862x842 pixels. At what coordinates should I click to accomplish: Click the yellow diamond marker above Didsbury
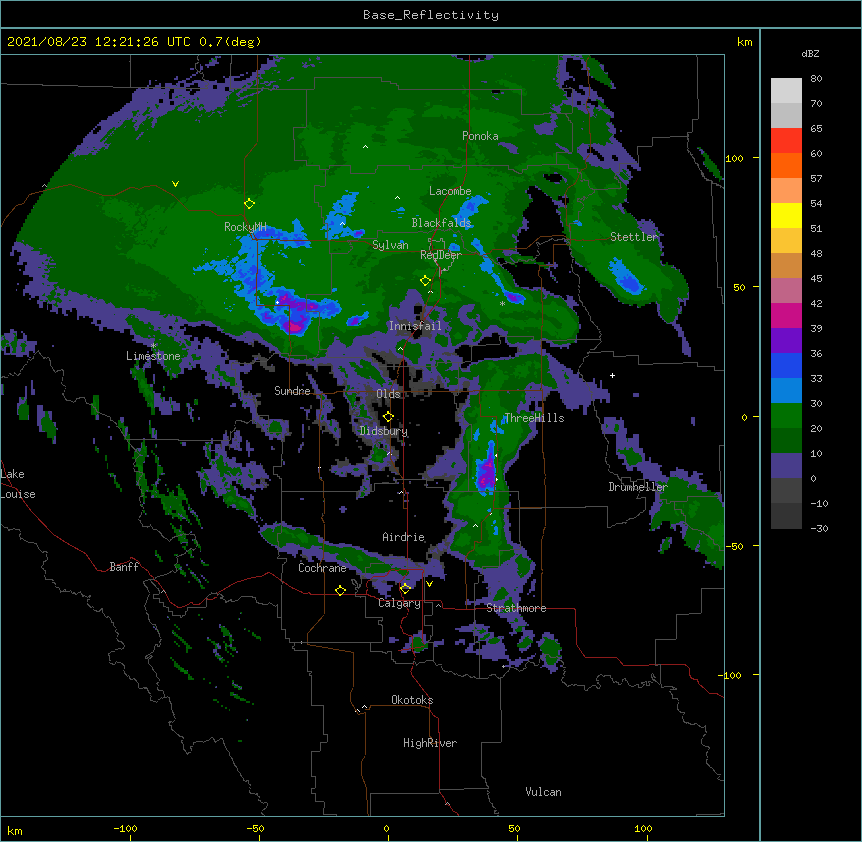click(388, 417)
